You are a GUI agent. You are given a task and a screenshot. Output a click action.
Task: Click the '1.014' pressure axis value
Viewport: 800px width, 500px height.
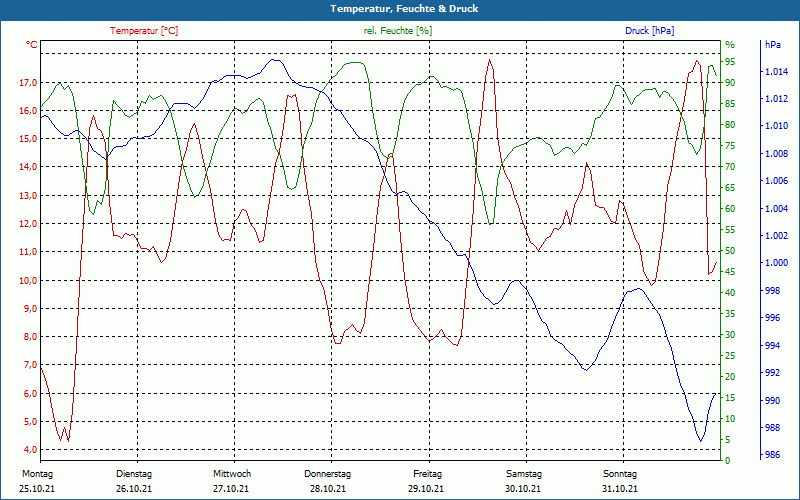coord(776,72)
